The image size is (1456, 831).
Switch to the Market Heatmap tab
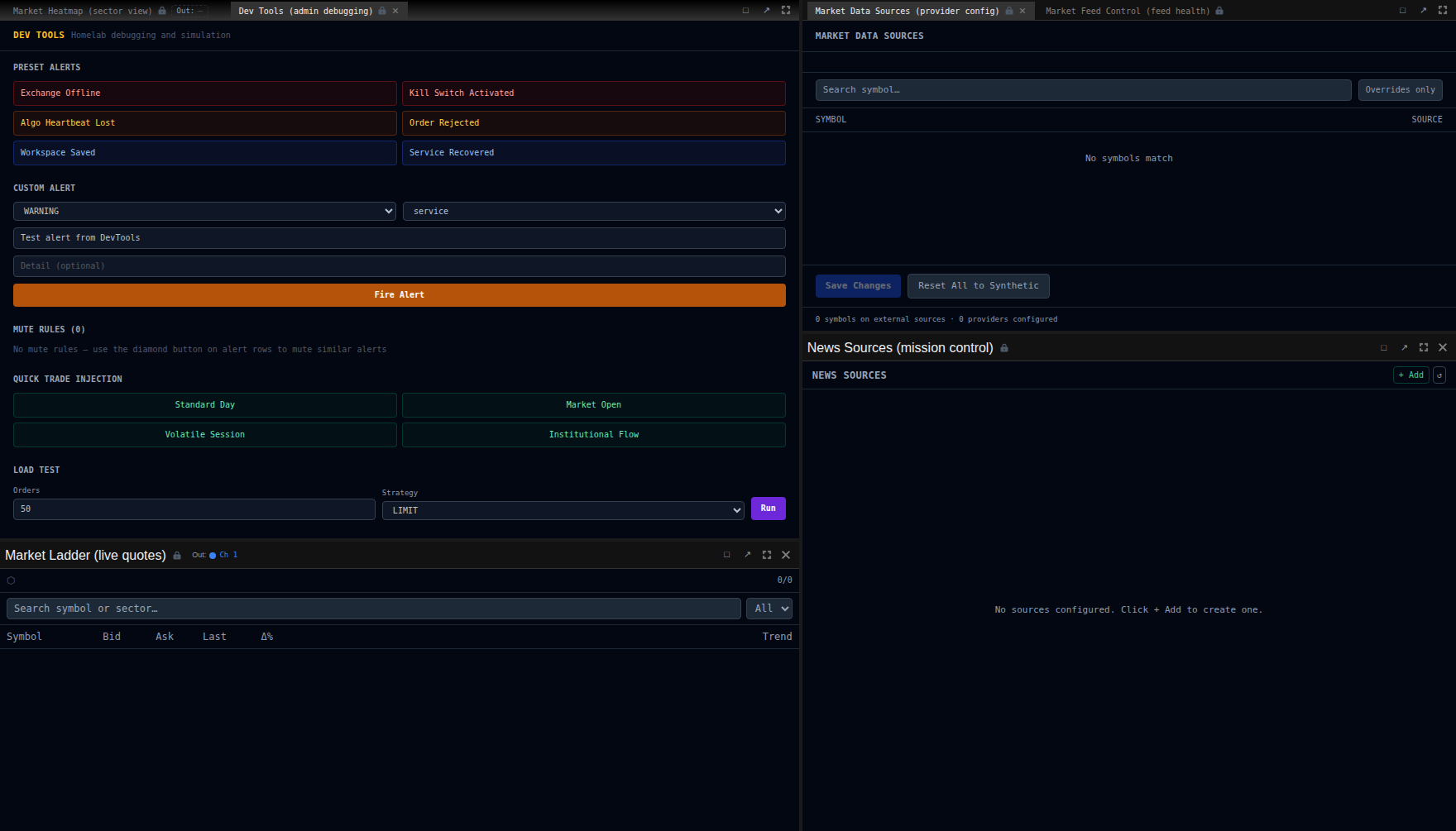pyautogui.click(x=83, y=11)
